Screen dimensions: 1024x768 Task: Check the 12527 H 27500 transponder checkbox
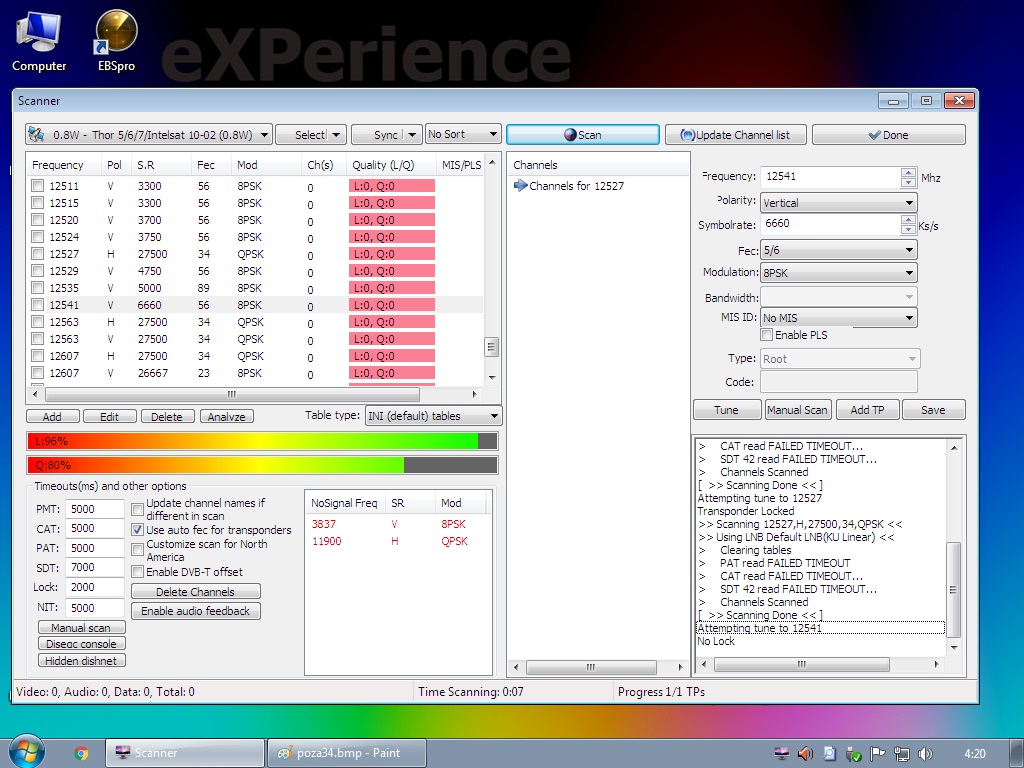38,253
